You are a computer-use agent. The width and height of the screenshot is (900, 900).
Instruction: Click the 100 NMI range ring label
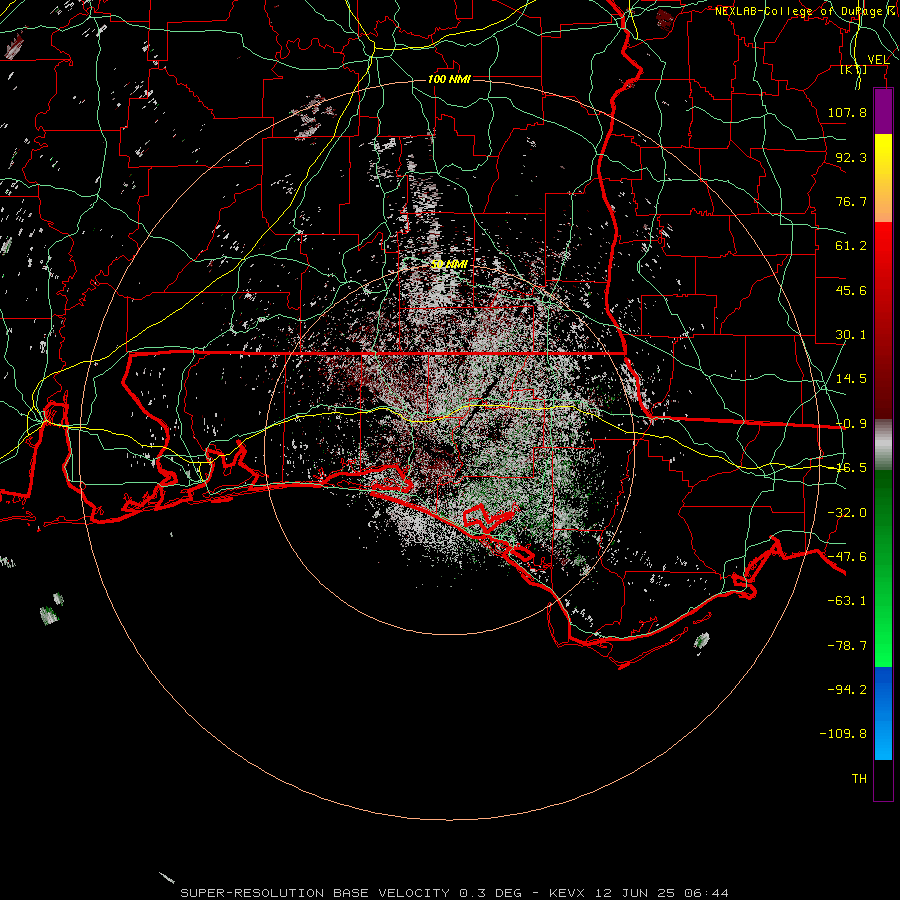point(449,79)
